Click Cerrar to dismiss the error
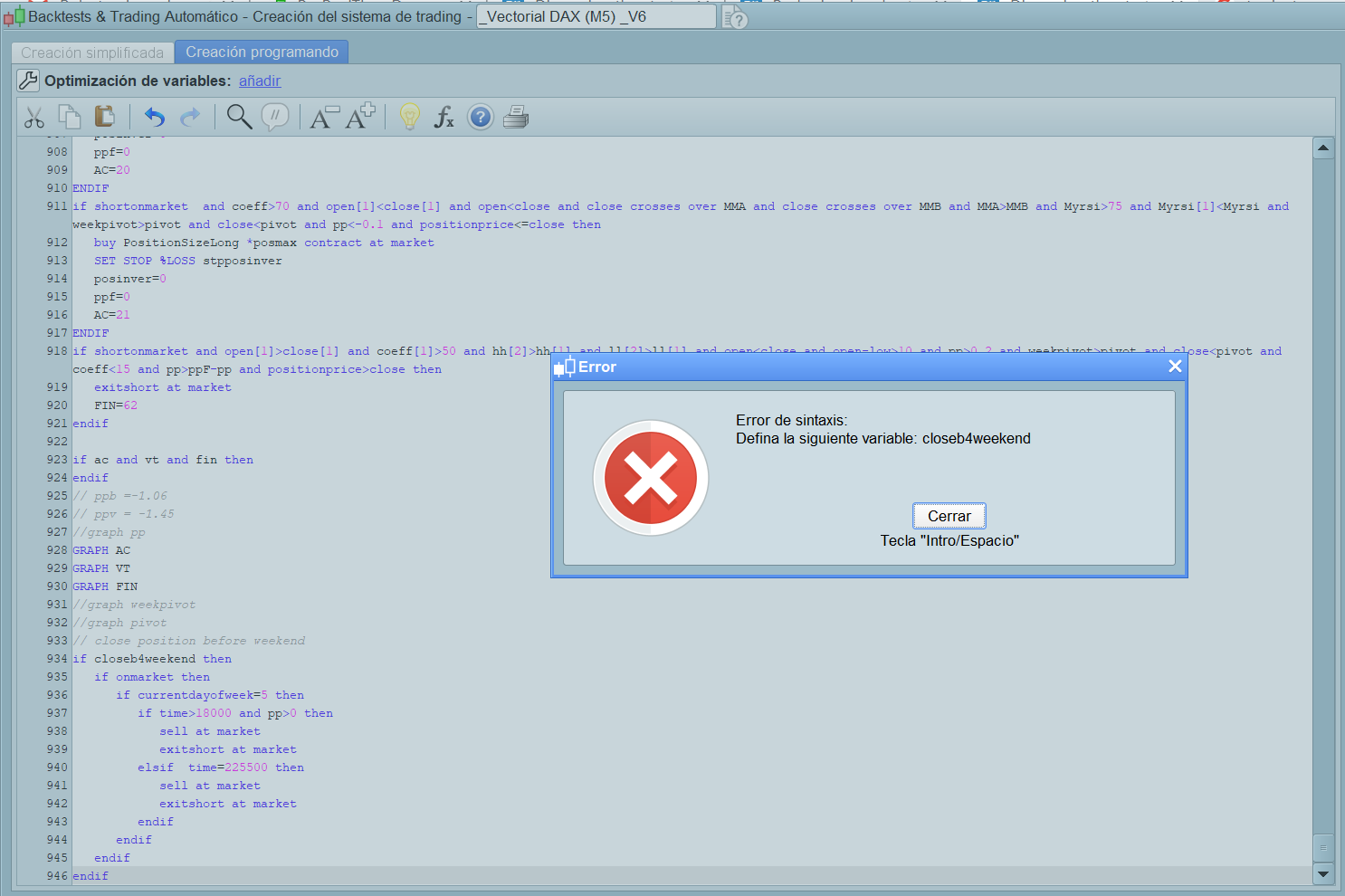The image size is (1345, 896). point(949,516)
